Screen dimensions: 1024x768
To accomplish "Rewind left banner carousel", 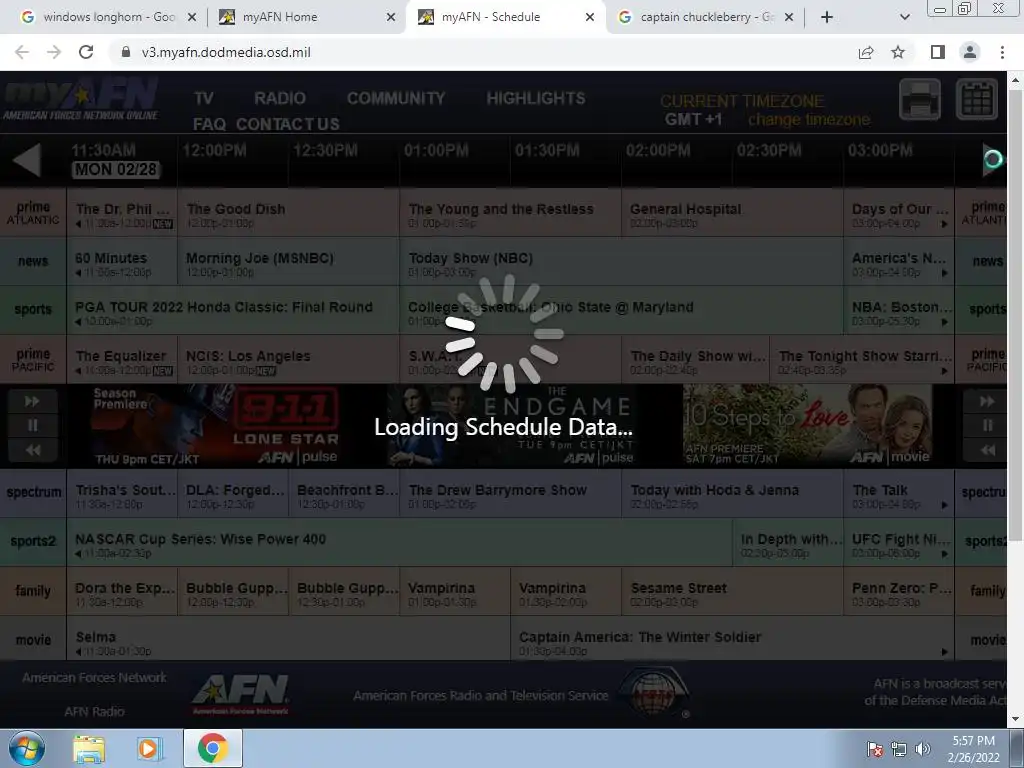I will pyautogui.click(x=32, y=450).
